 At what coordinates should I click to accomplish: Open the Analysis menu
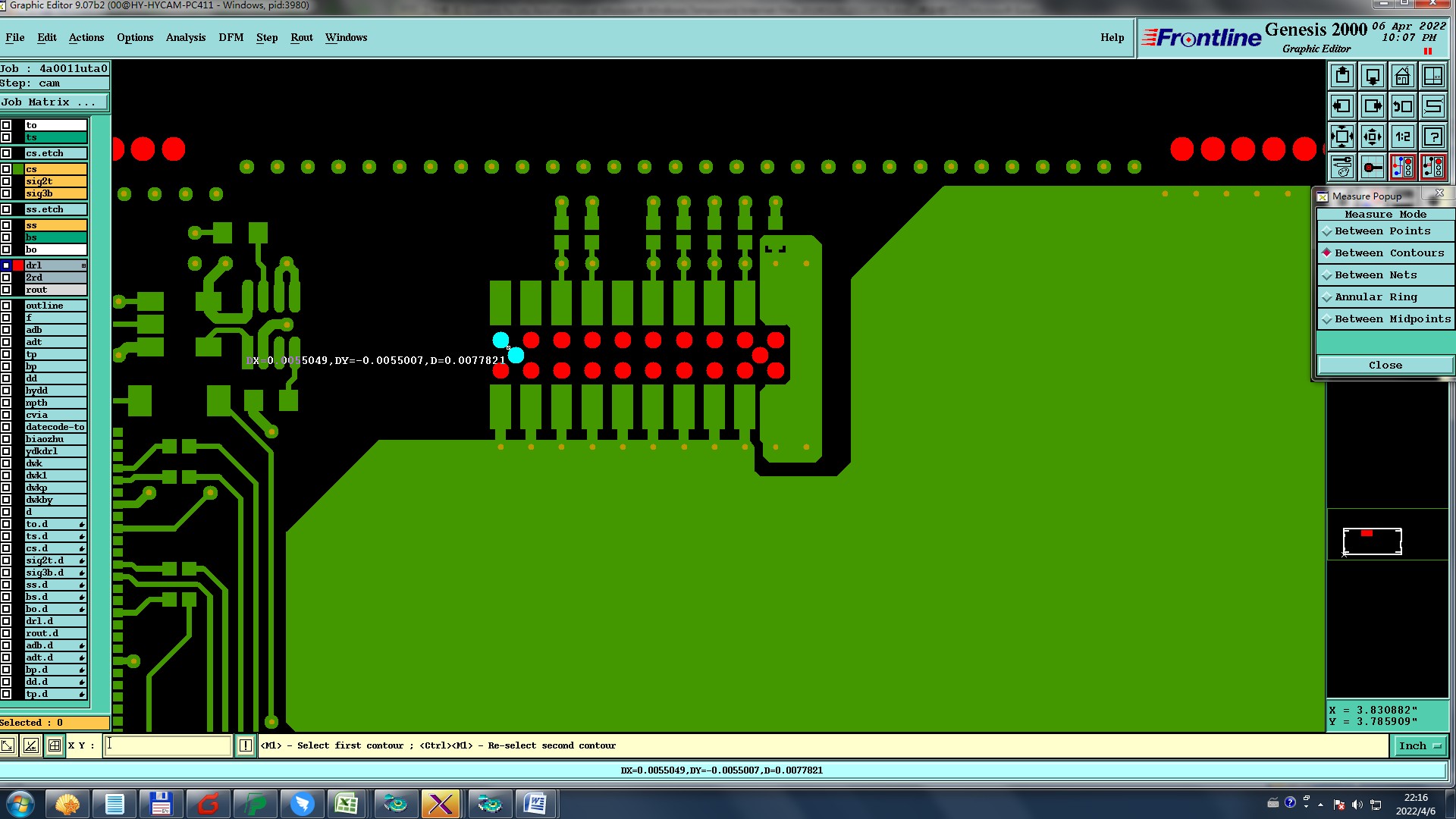[185, 37]
